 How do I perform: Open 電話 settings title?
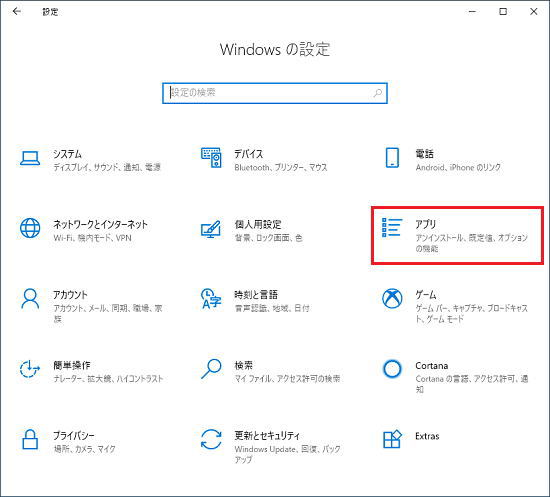[x=424, y=154]
